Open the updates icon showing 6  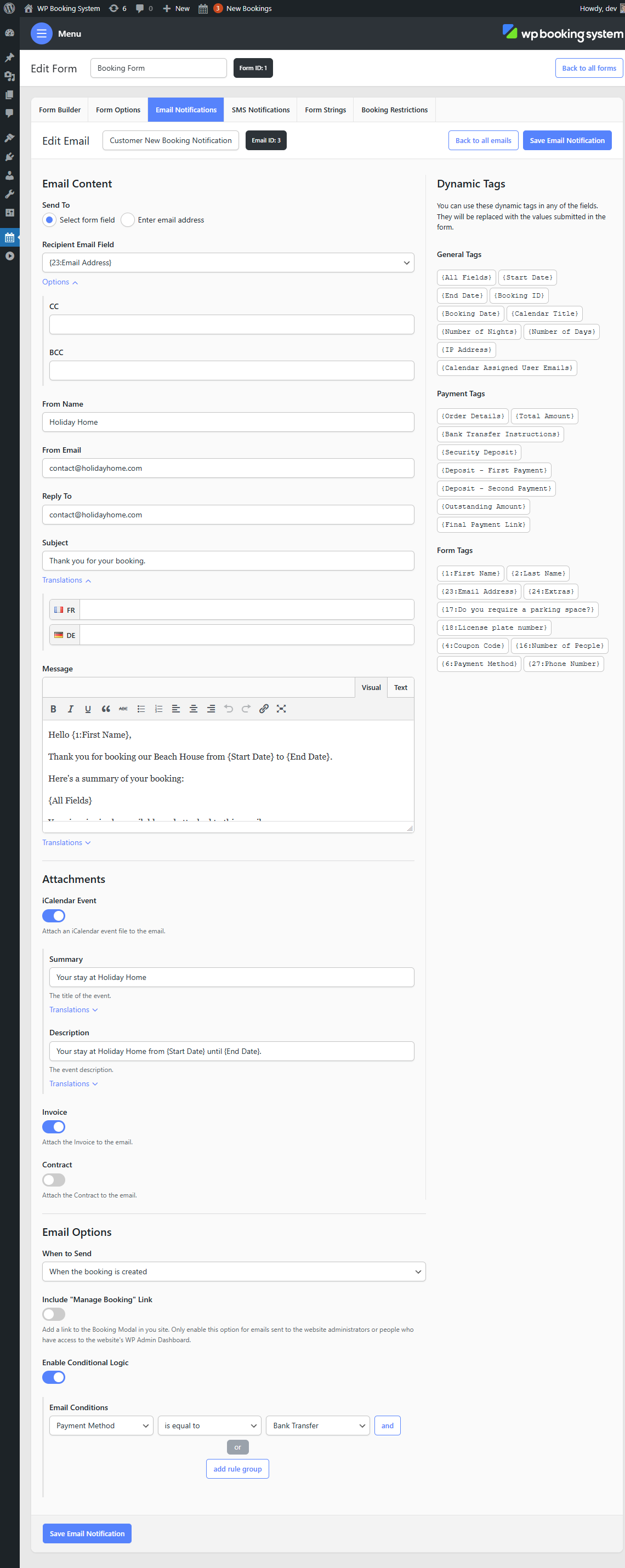coord(117,9)
